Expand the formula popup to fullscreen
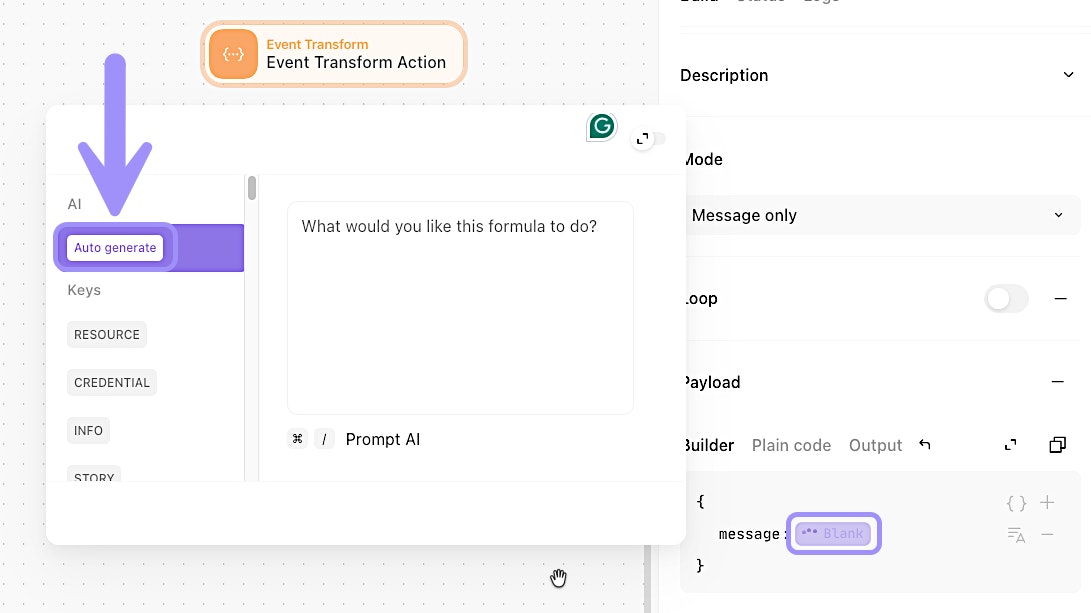The height and width of the screenshot is (613, 1091). click(643, 139)
